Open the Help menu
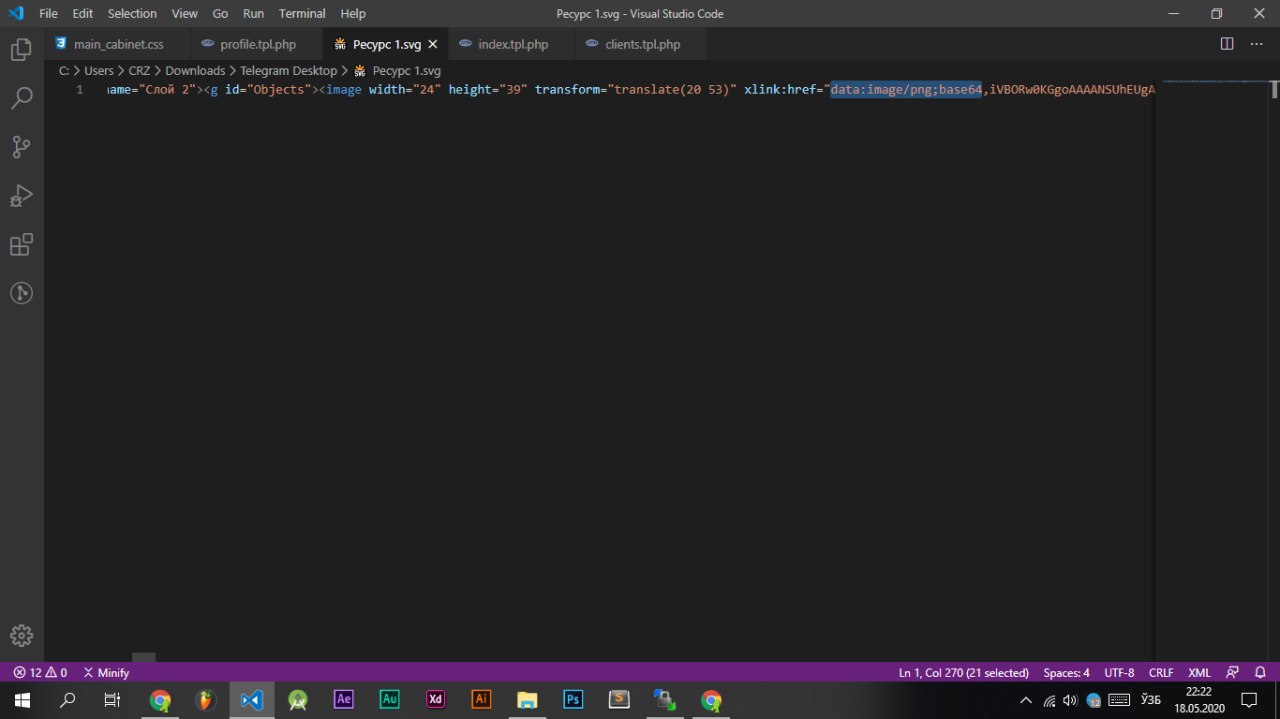 tap(353, 14)
